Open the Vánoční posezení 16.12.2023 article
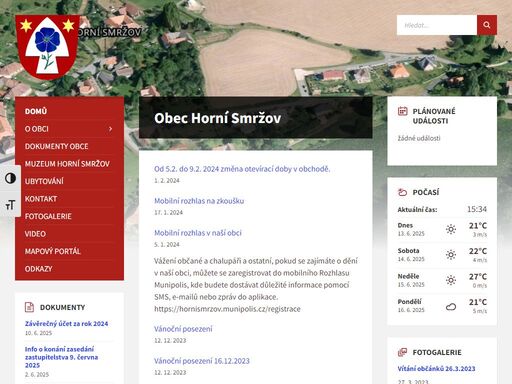512x384 pixels. pyautogui.click(x=202, y=361)
